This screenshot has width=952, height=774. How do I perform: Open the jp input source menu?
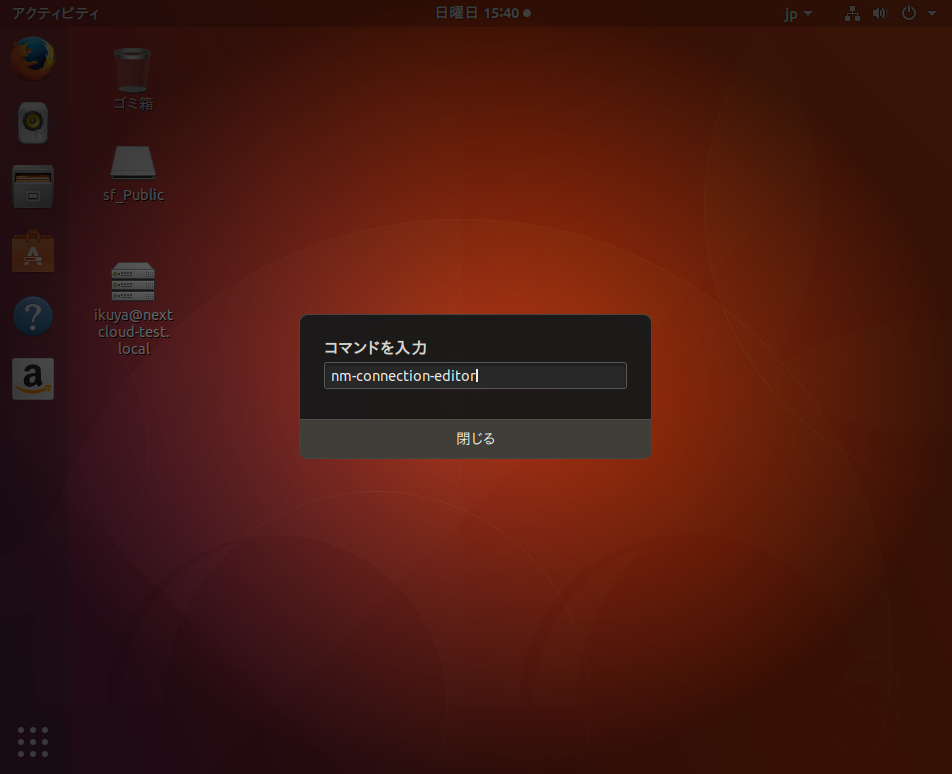click(x=798, y=13)
